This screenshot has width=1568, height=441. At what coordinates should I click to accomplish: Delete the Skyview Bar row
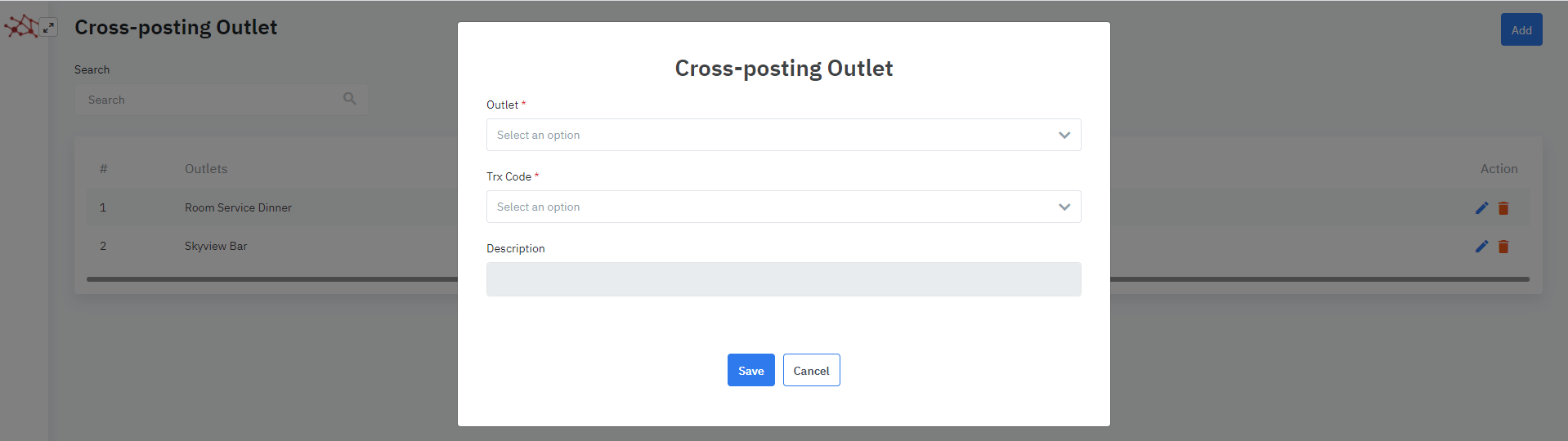click(1503, 247)
